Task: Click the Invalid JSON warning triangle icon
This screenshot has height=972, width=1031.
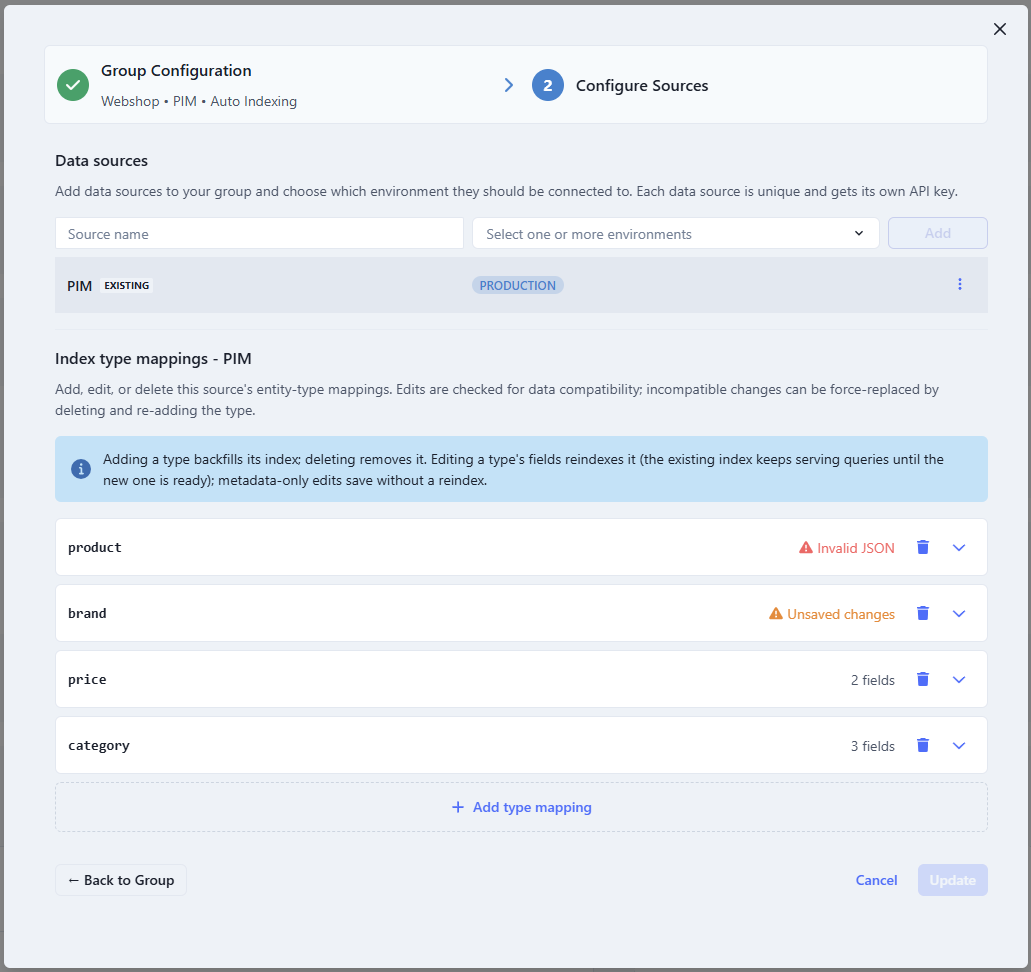Action: click(x=805, y=547)
